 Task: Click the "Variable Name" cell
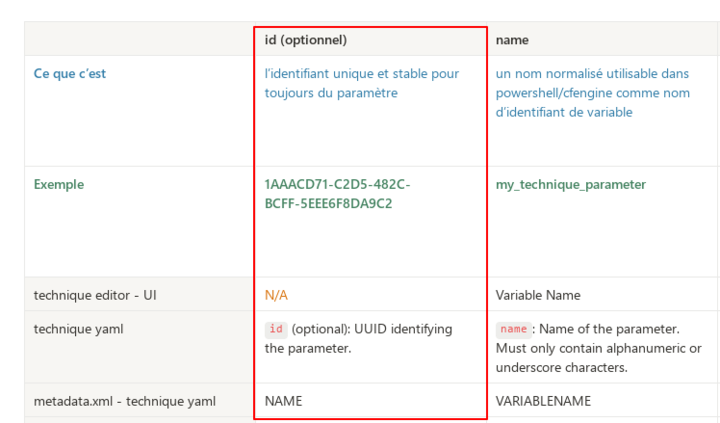(538, 295)
